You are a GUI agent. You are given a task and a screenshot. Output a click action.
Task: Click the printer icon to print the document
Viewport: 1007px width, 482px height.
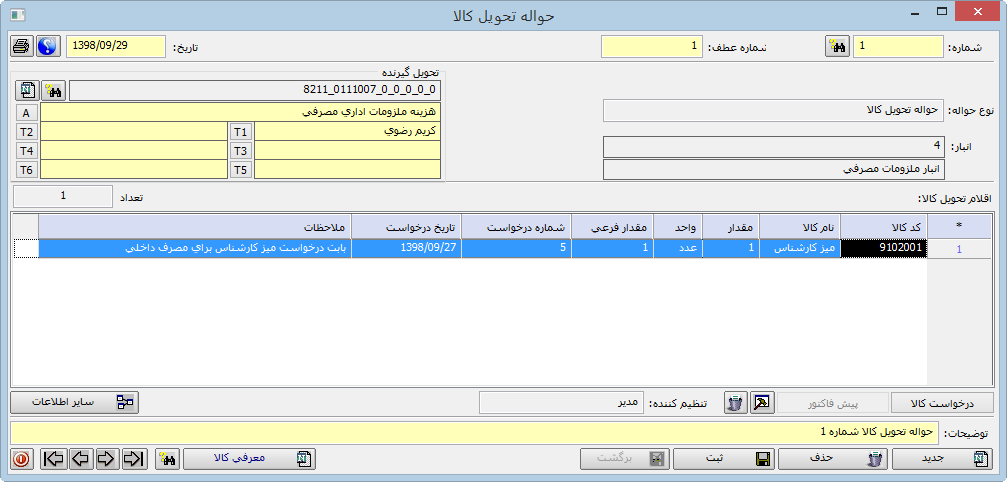coord(21,47)
